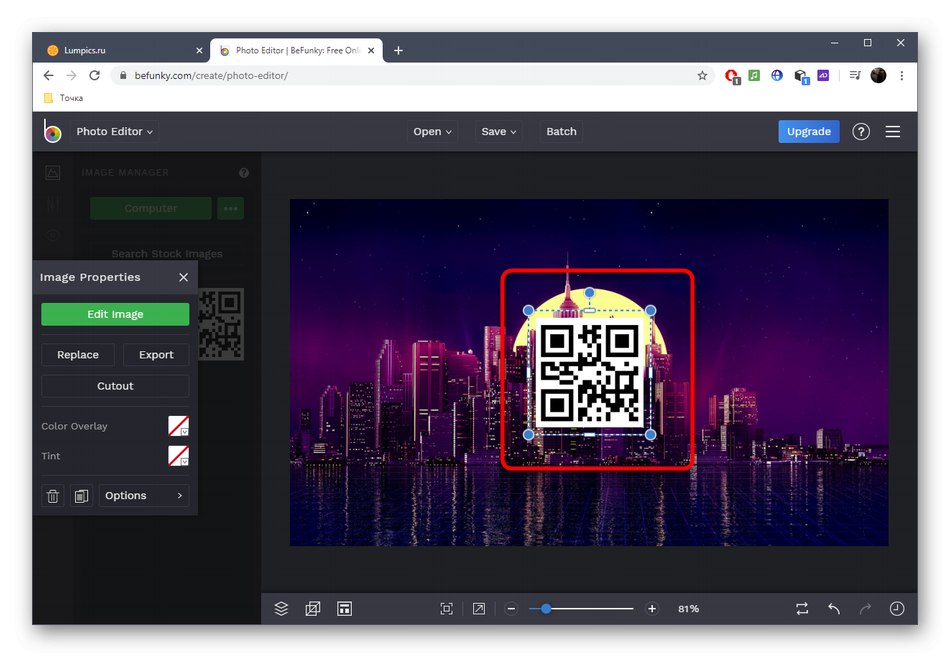The height and width of the screenshot is (657, 950).
Task: Open the media playlist control icon
Action: [x=855, y=75]
